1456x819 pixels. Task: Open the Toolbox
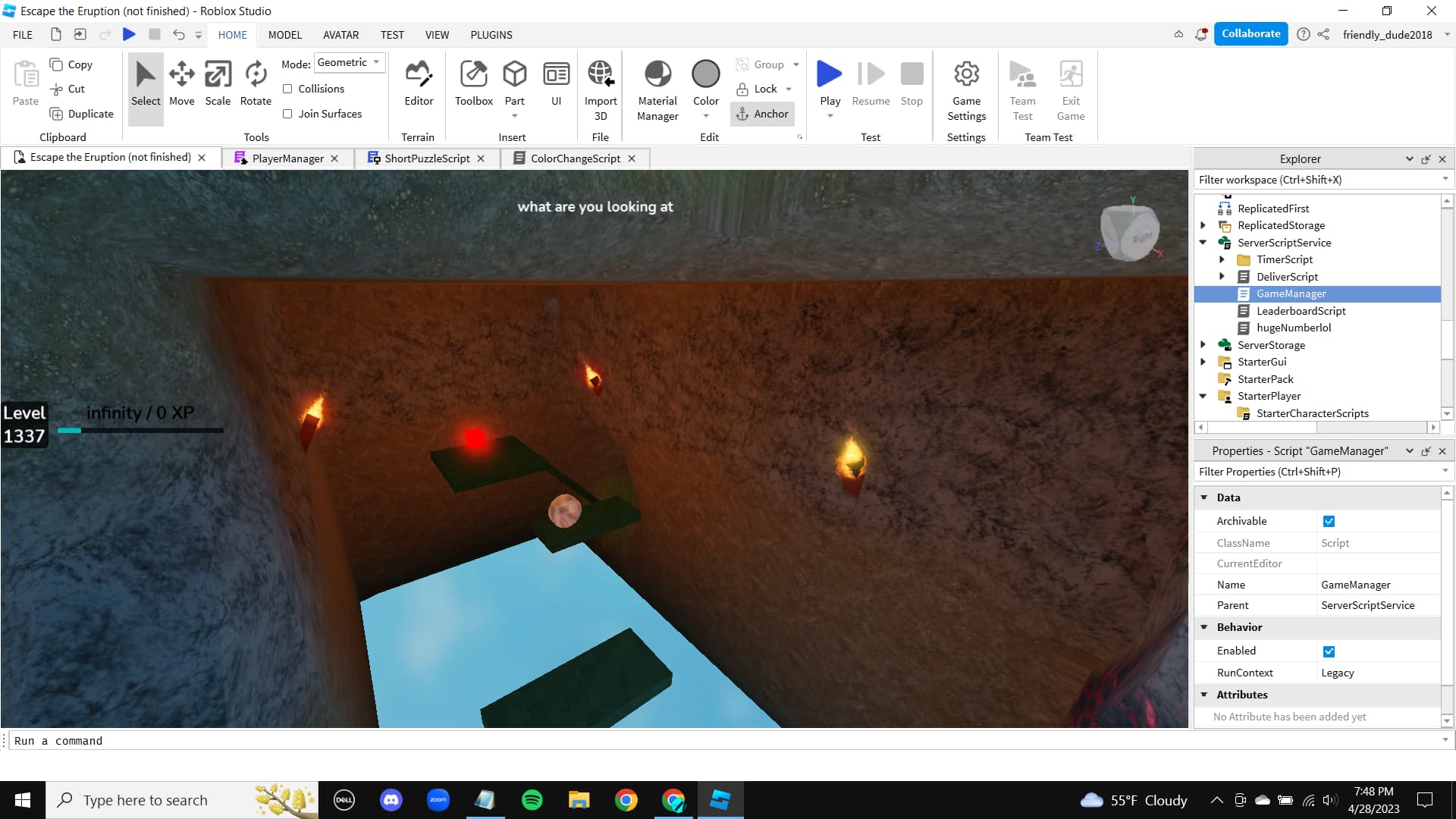click(x=473, y=83)
